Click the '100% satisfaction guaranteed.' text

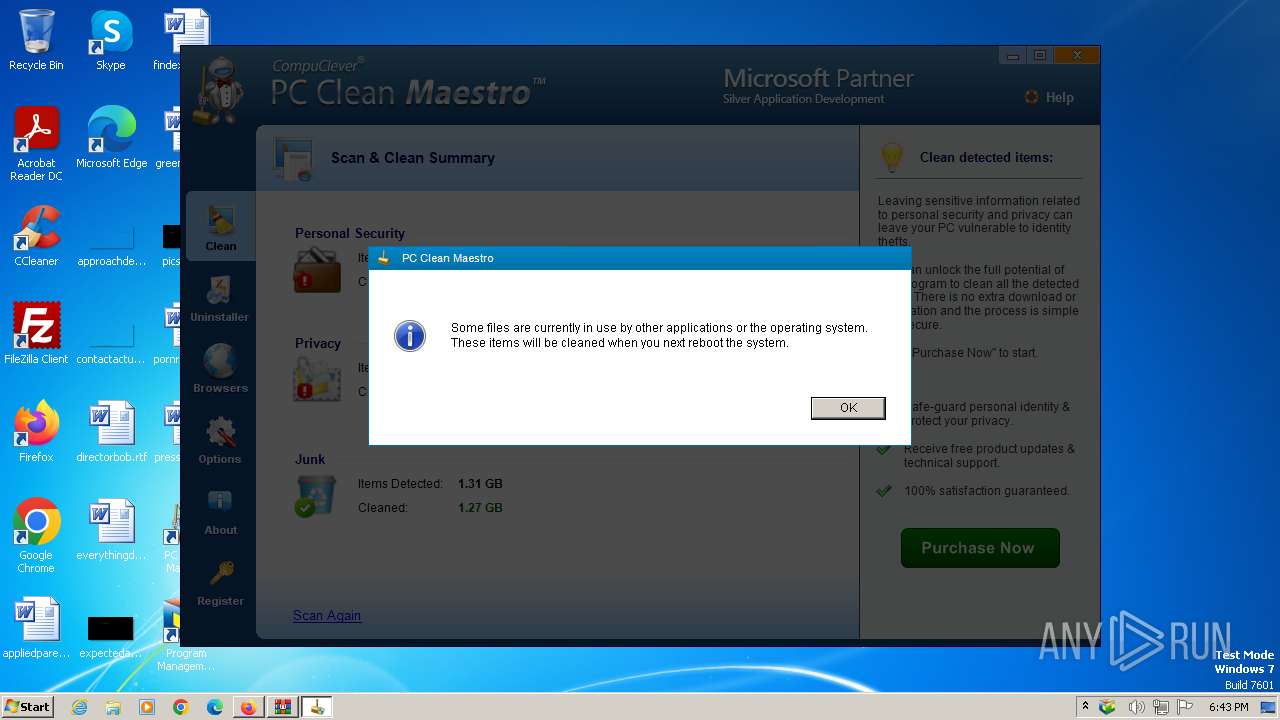click(x=986, y=491)
